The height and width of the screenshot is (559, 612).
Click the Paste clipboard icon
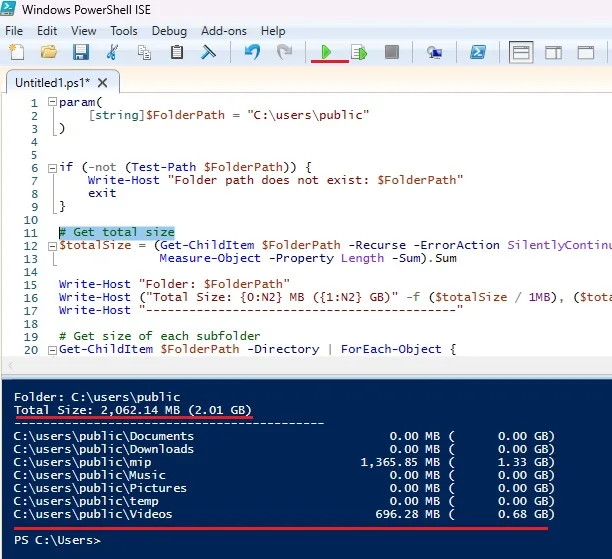click(177, 52)
